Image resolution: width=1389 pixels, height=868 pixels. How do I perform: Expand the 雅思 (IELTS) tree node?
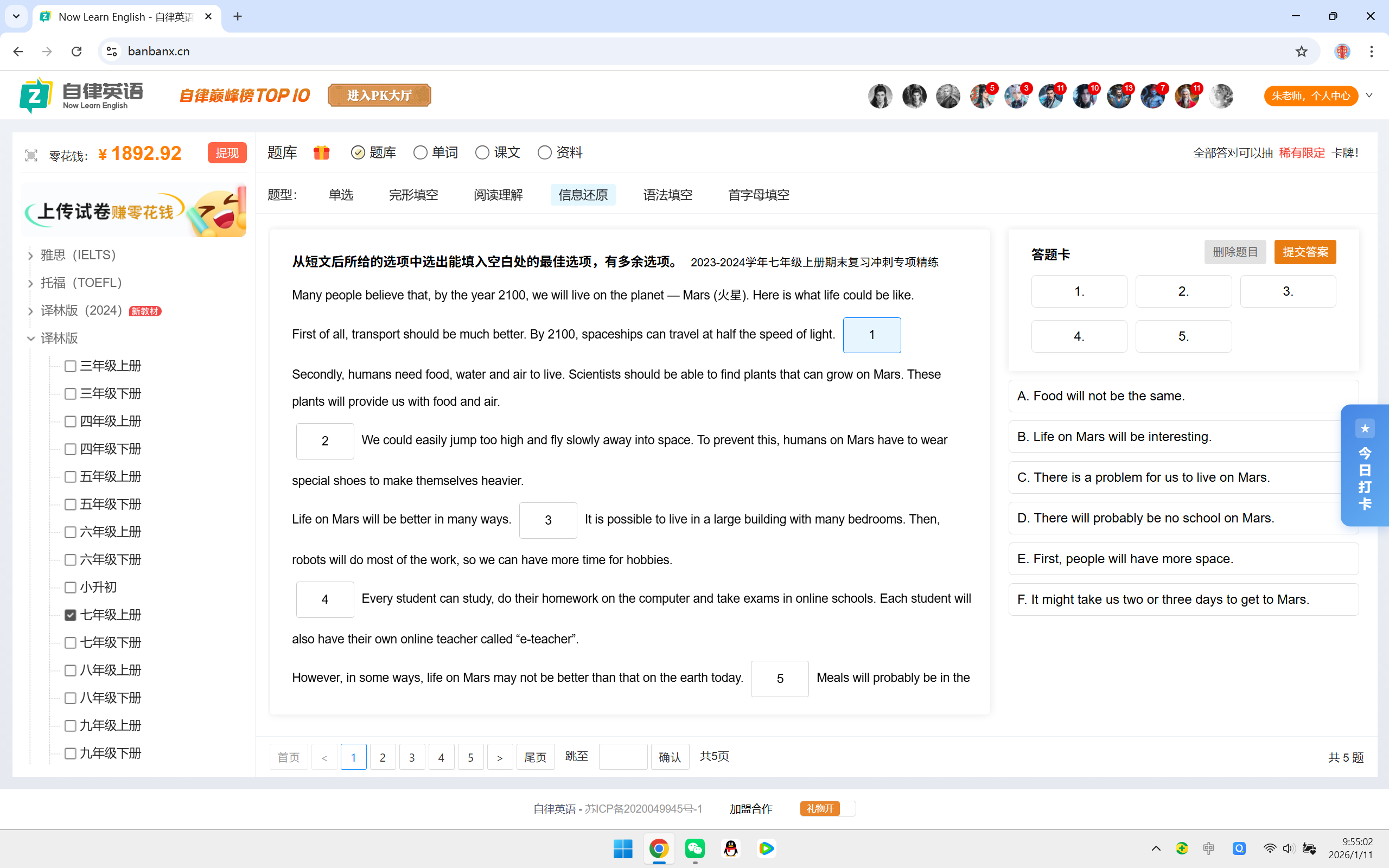coord(30,256)
